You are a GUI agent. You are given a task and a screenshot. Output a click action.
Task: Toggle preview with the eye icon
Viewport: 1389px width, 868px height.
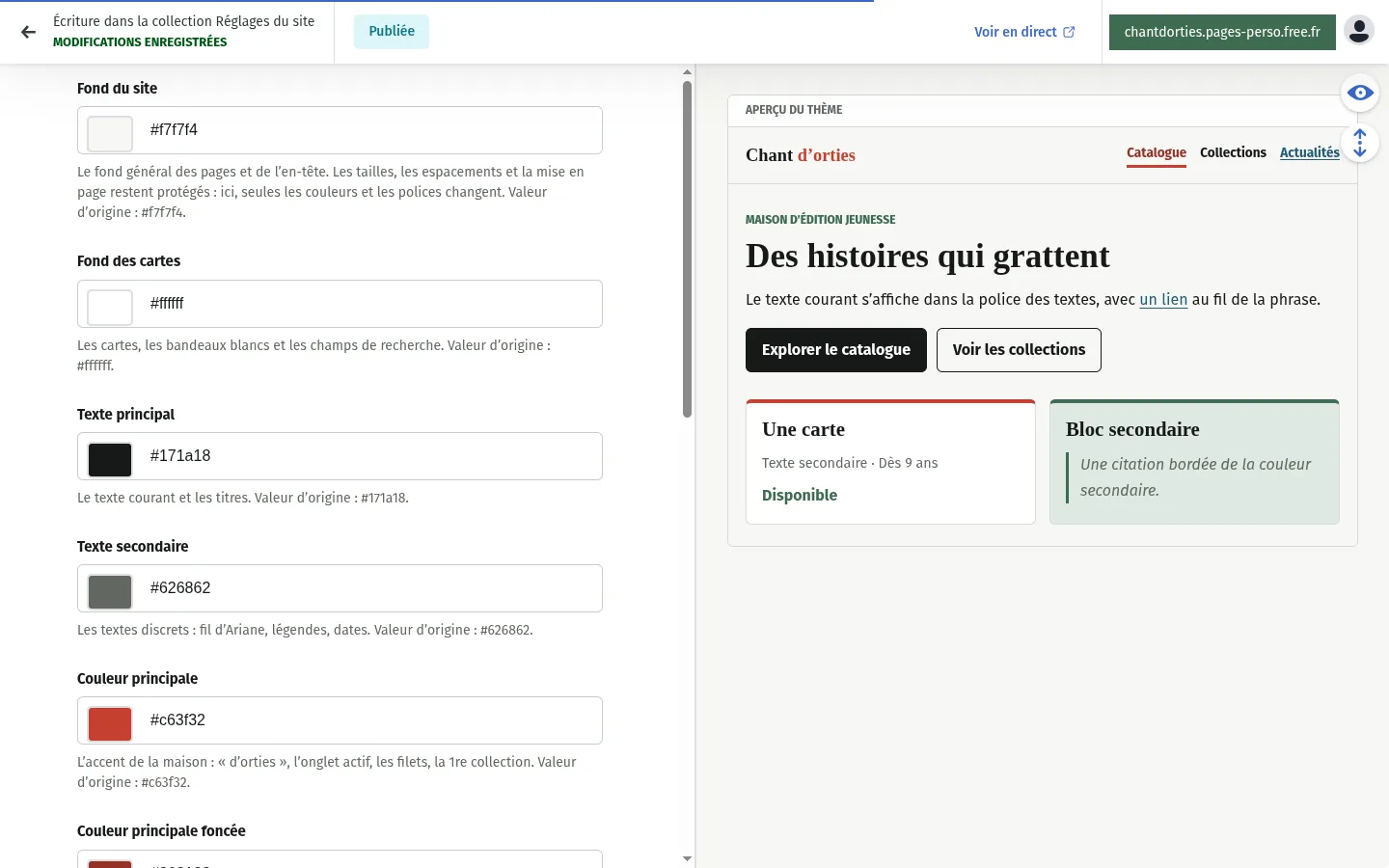pos(1360,93)
